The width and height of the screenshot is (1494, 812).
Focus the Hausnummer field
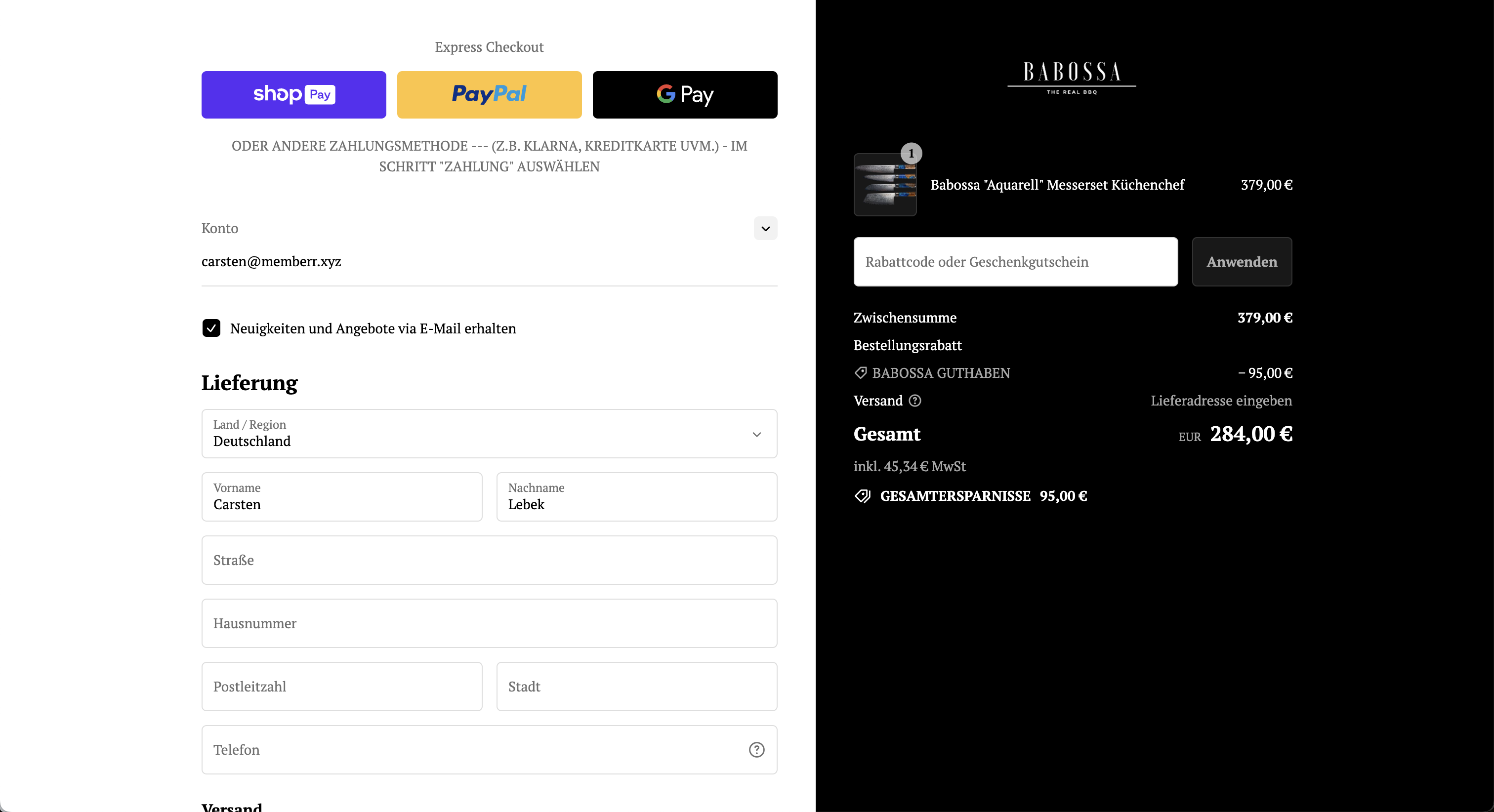(x=489, y=623)
